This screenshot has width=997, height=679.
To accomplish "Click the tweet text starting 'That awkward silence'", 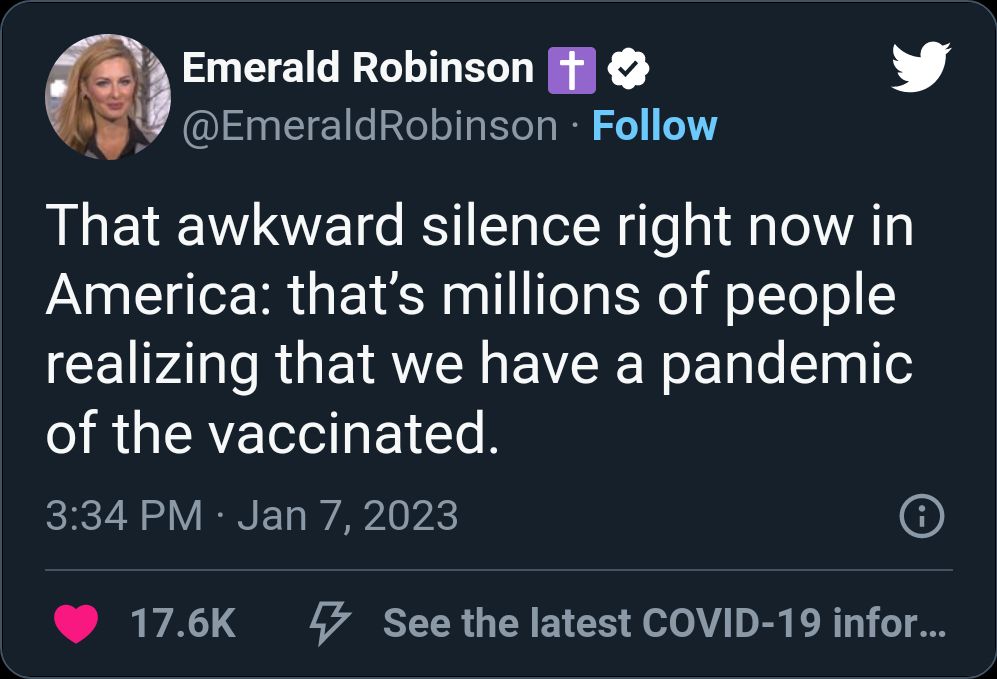I will 478,228.
